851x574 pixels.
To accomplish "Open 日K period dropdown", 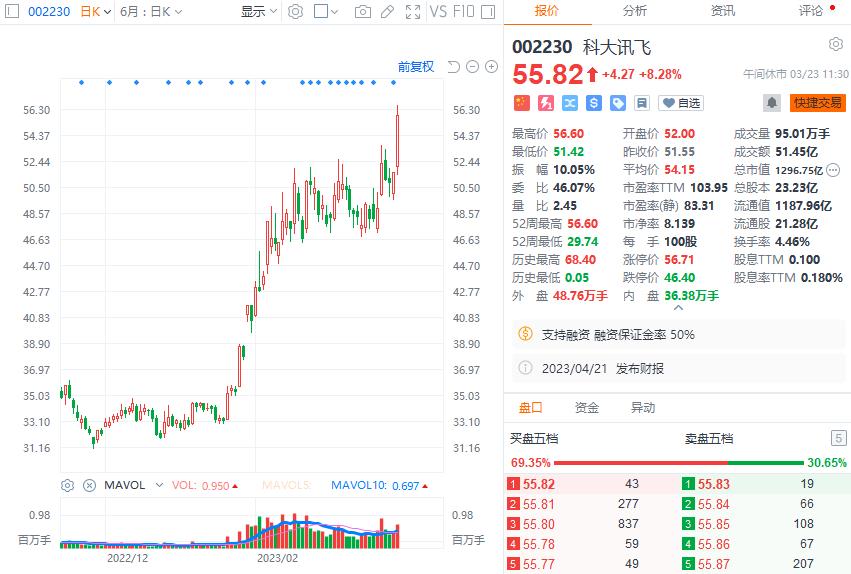I will coord(96,11).
